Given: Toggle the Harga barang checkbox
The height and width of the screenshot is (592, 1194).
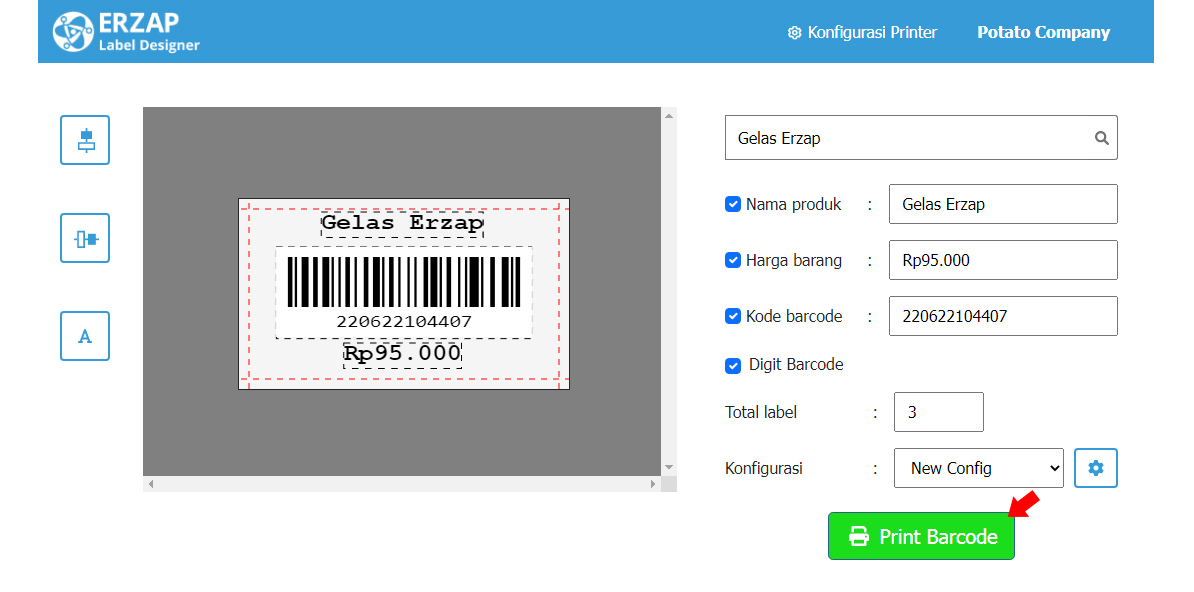Looking at the screenshot, I should pyautogui.click(x=733, y=261).
